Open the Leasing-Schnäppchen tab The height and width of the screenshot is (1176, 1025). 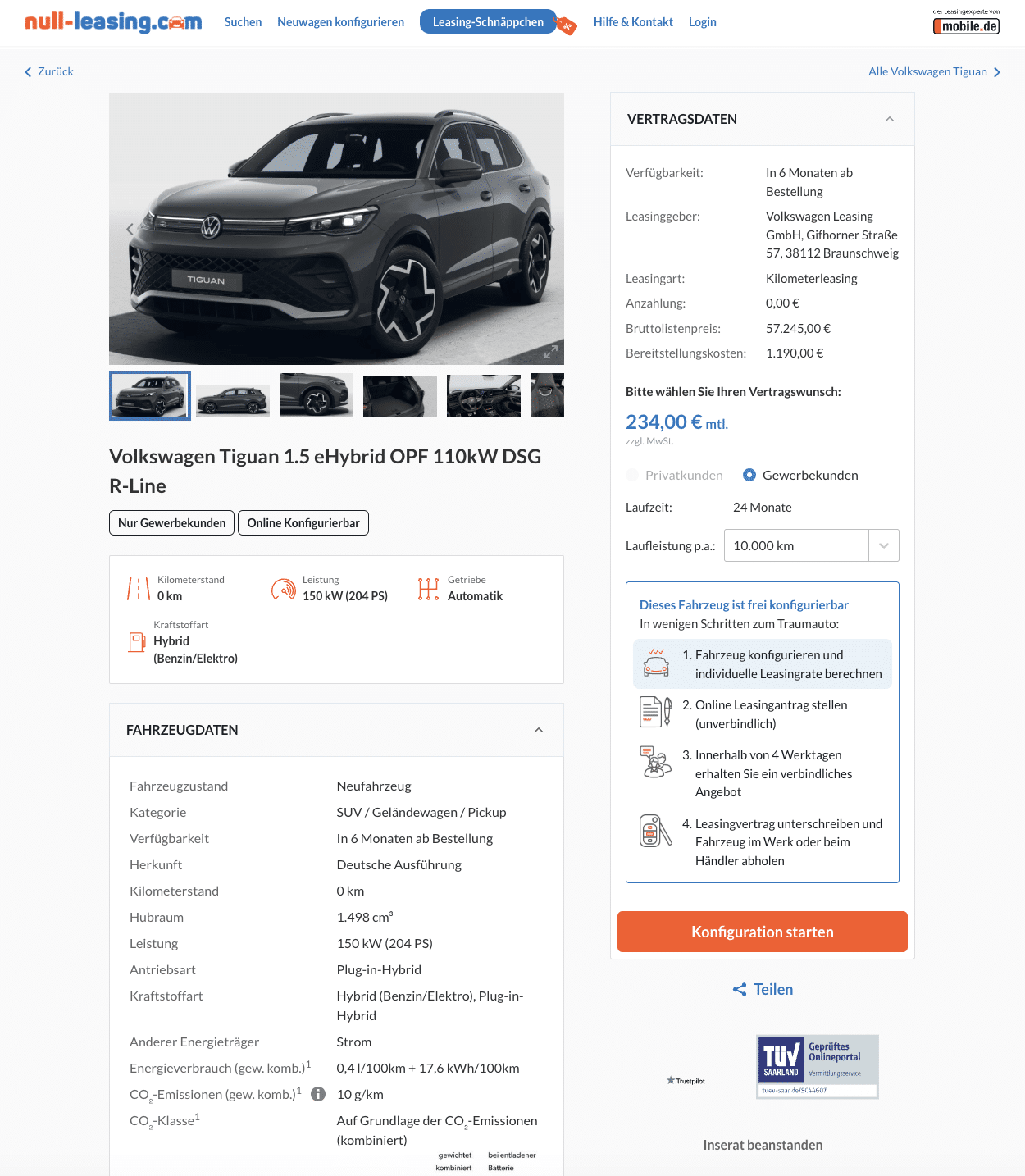(488, 22)
